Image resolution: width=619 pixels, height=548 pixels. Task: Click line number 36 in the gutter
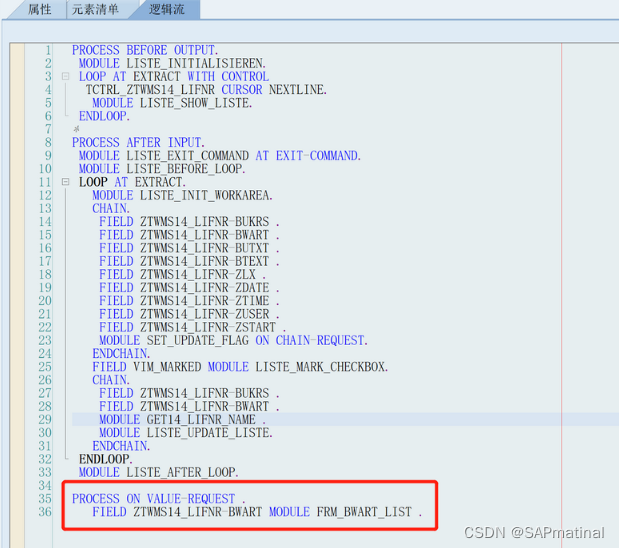tap(45, 512)
